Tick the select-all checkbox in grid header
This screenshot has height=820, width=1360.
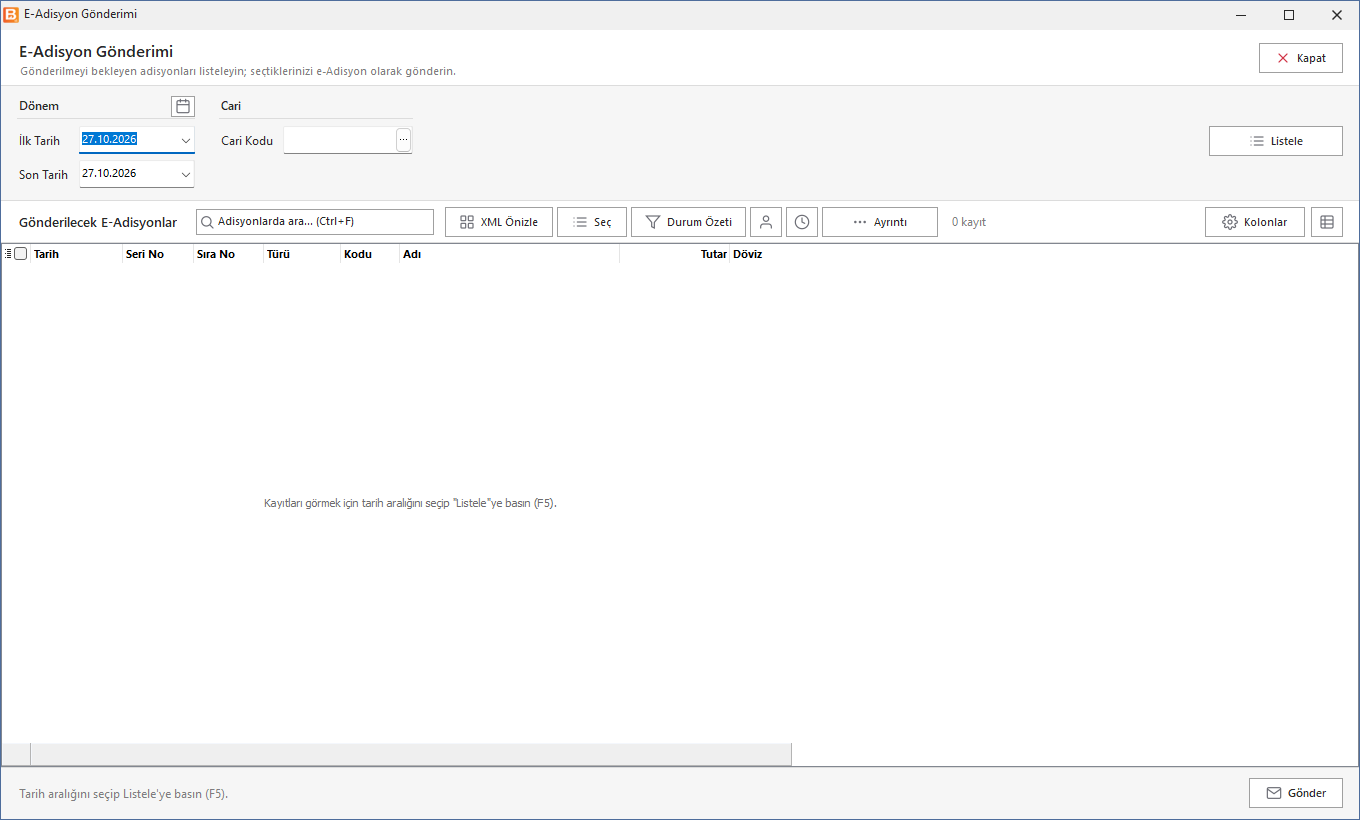click(21, 254)
